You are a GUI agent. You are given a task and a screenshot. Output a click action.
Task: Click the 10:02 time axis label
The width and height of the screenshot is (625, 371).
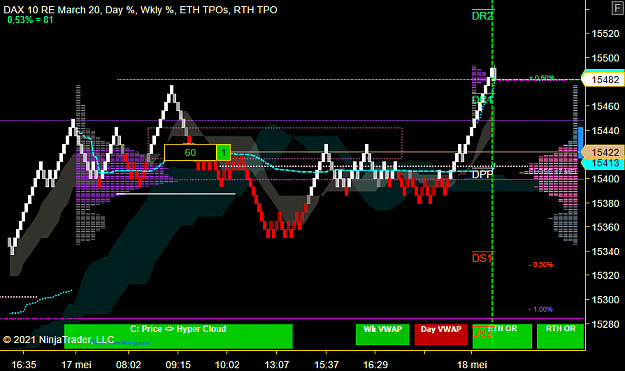click(227, 365)
